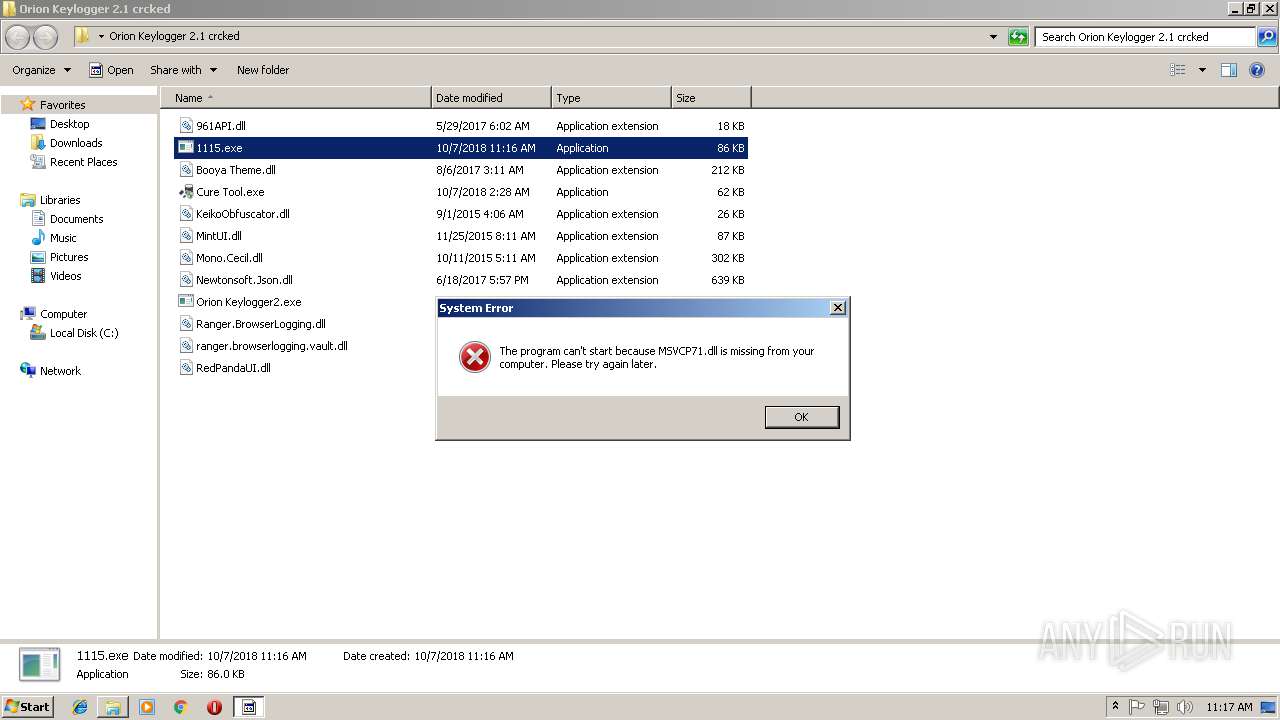Screen dimensions: 1280x720
Task: Open Desktop in Favorites
Action: [x=69, y=124]
